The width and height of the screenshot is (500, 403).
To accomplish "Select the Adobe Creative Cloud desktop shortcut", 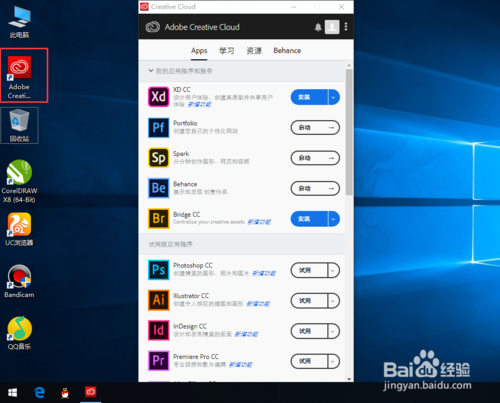I will tap(19, 77).
